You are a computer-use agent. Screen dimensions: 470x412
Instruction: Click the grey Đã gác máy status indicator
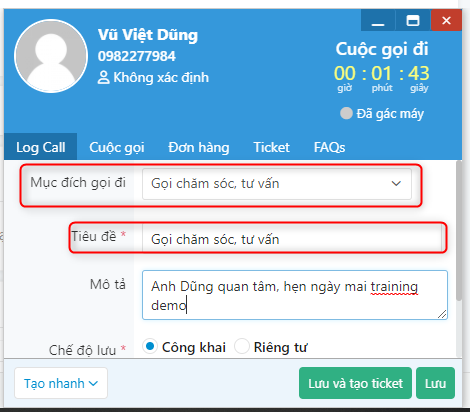[x=346, y=113]
